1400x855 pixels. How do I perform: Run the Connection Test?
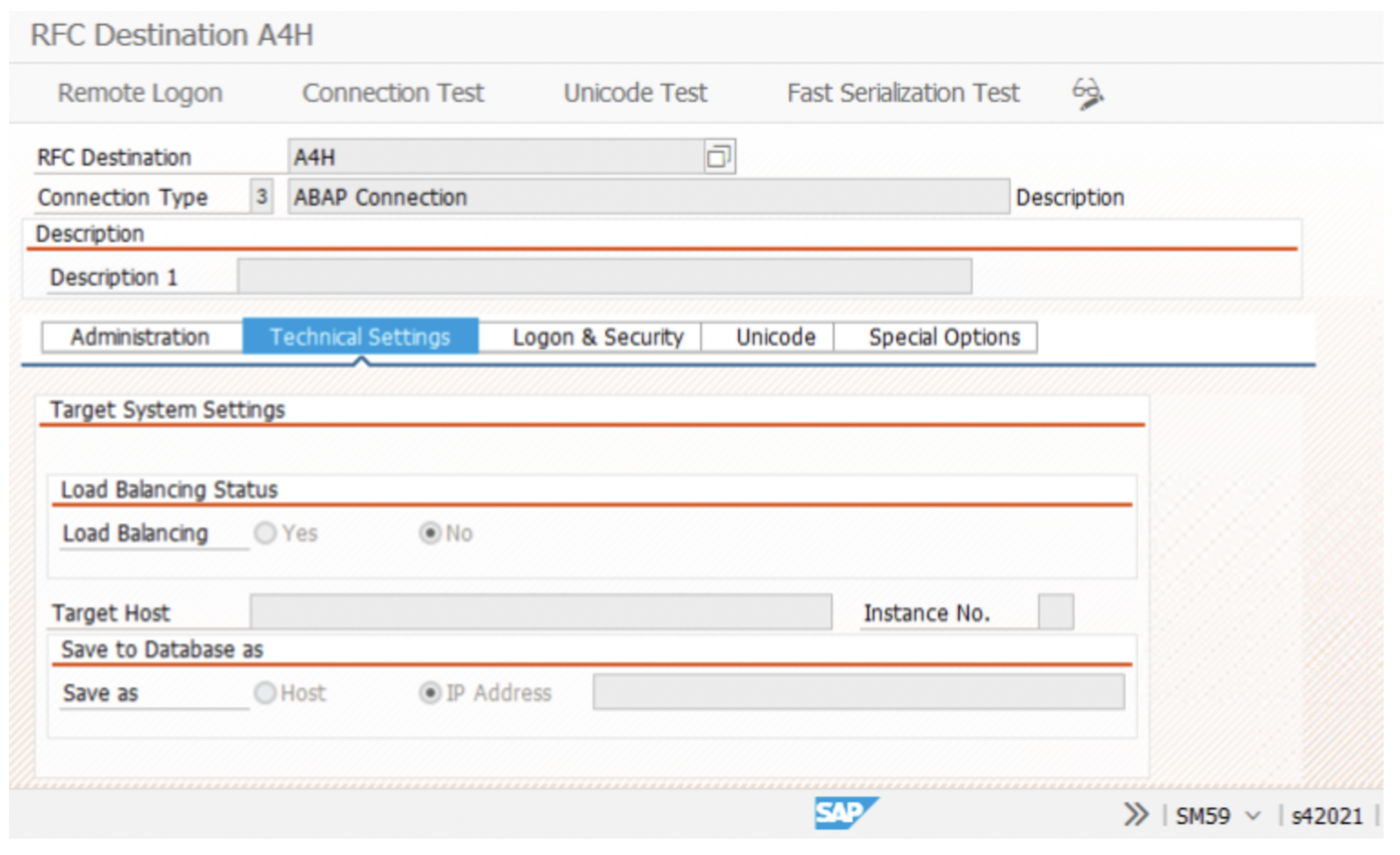point(393,92)
